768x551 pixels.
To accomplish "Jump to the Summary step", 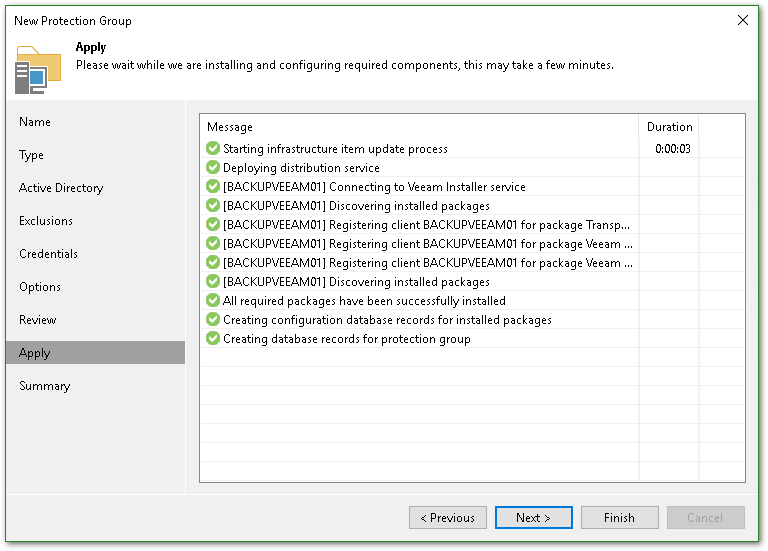I will pos(45,386).
